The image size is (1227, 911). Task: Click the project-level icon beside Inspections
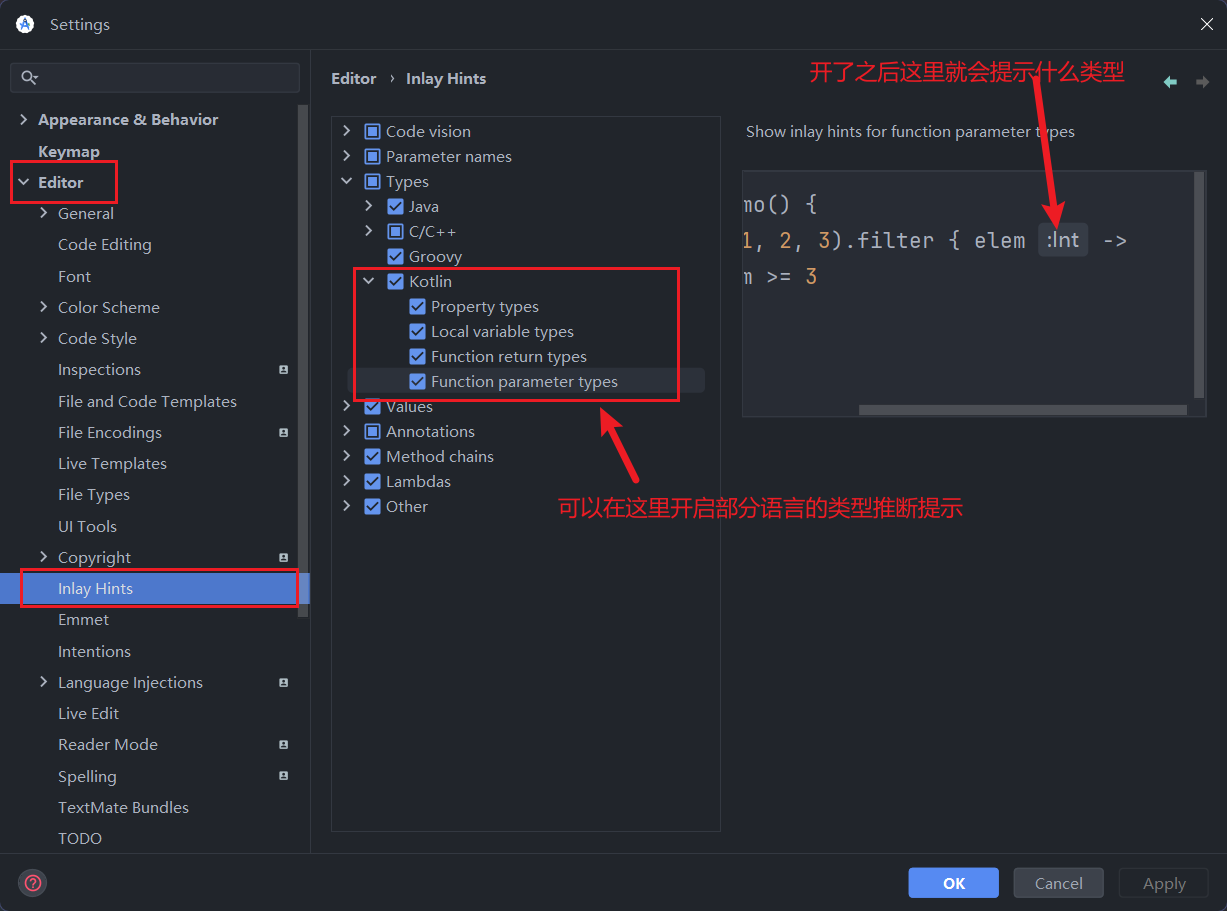pyautogui.click(x=284, y=370)
